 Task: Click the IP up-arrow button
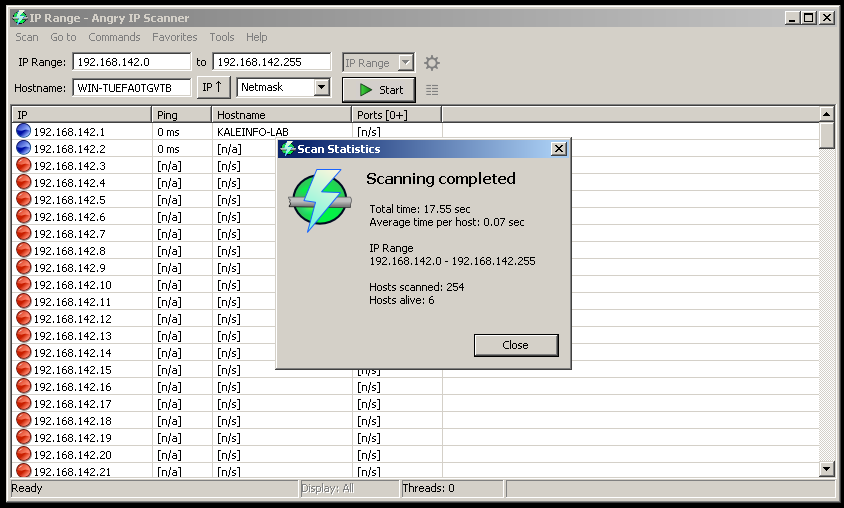point(213,87)
